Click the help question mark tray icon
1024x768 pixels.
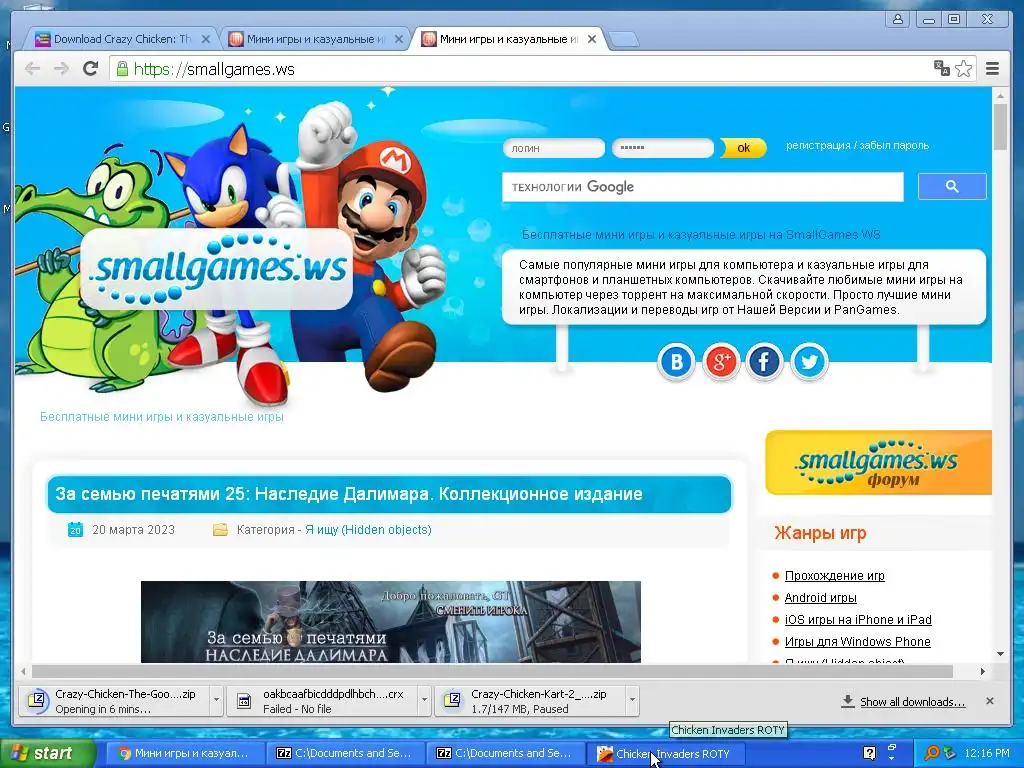point(869,753)
